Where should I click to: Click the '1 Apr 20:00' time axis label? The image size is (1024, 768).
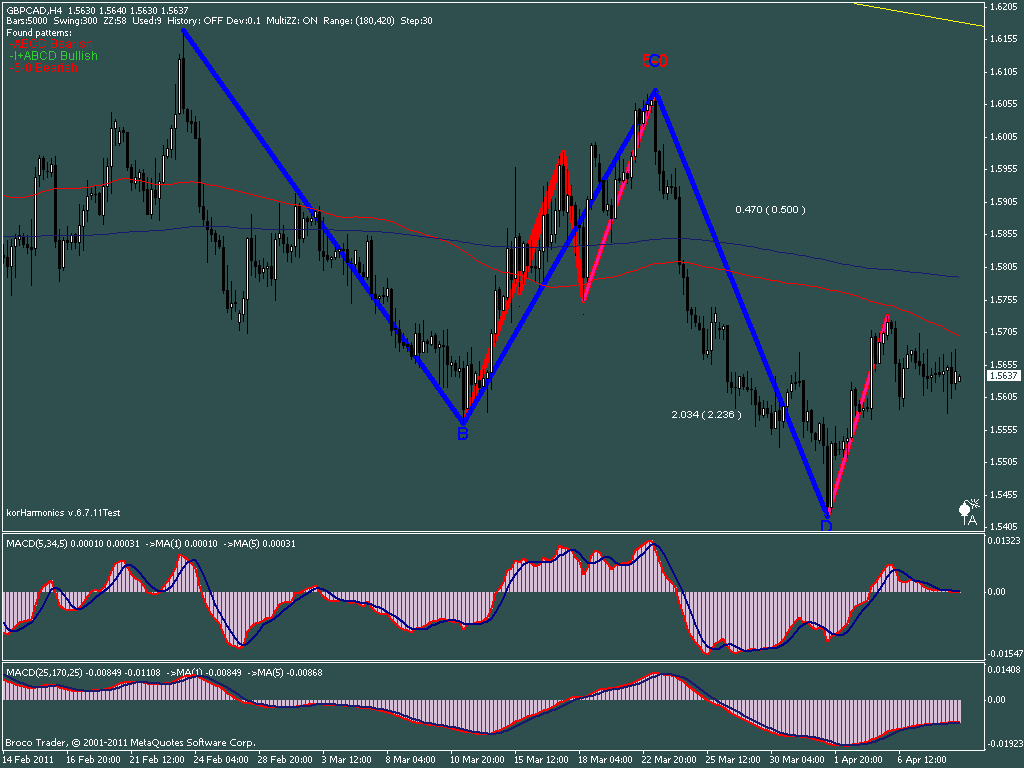[x=861, y=760]
